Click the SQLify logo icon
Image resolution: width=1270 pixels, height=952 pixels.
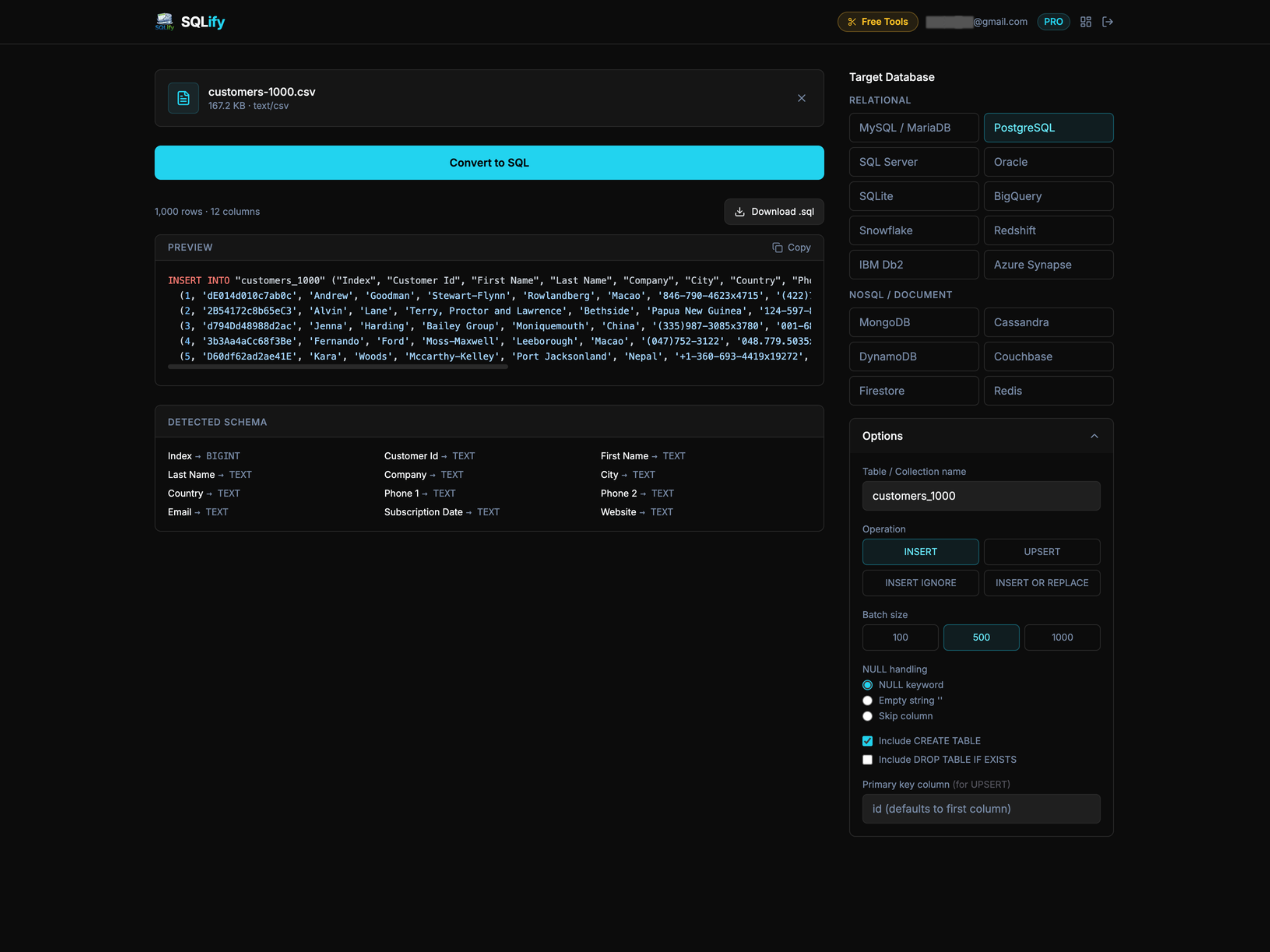click(x=164, y=21)
